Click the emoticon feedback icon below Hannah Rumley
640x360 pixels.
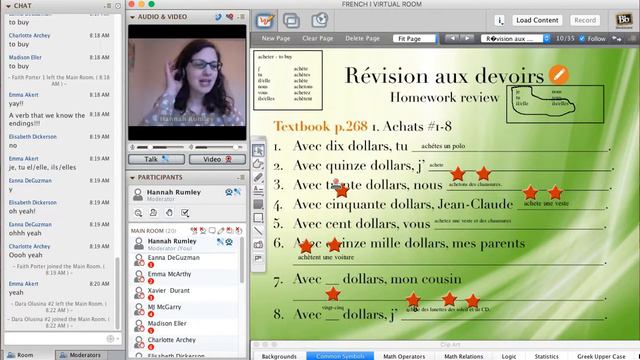pos(138,213)
